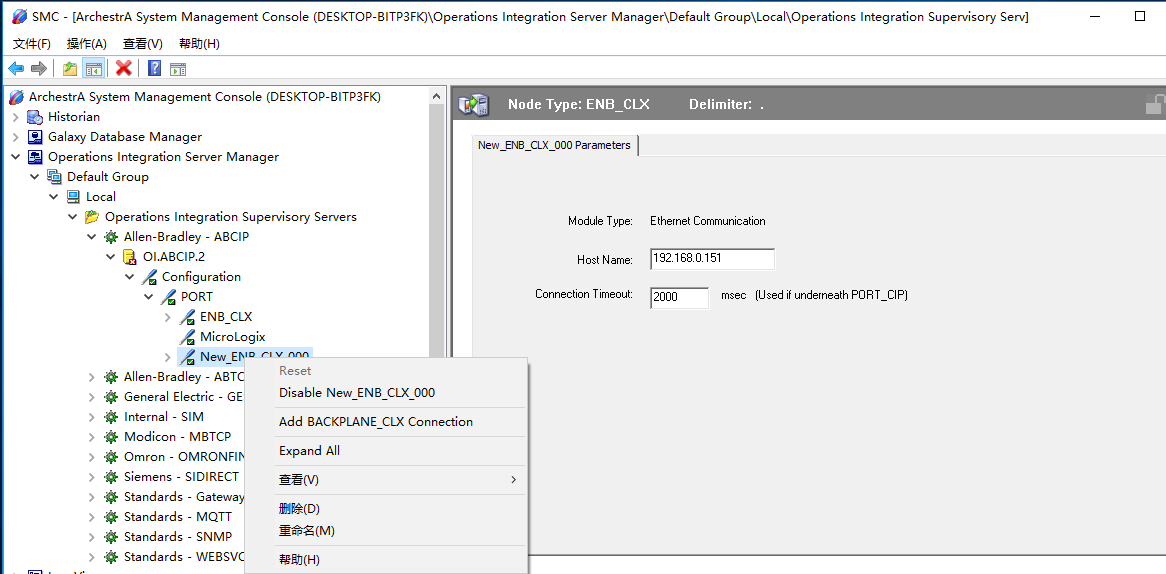The height and width of the screenshot is (574, 1166).
Task: Expand the Siemens - SIDIRECT node
Action: pyautogui.click(x=92, y=477)
